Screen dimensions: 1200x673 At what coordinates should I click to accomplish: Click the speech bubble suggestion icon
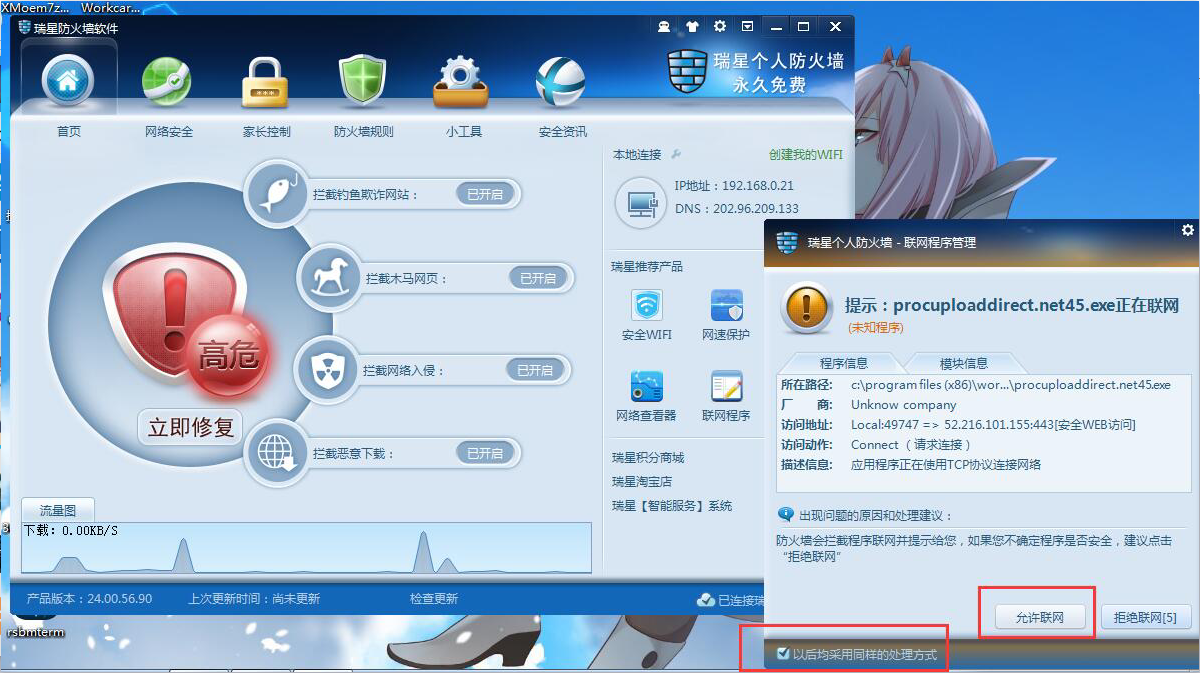point(786,514)
